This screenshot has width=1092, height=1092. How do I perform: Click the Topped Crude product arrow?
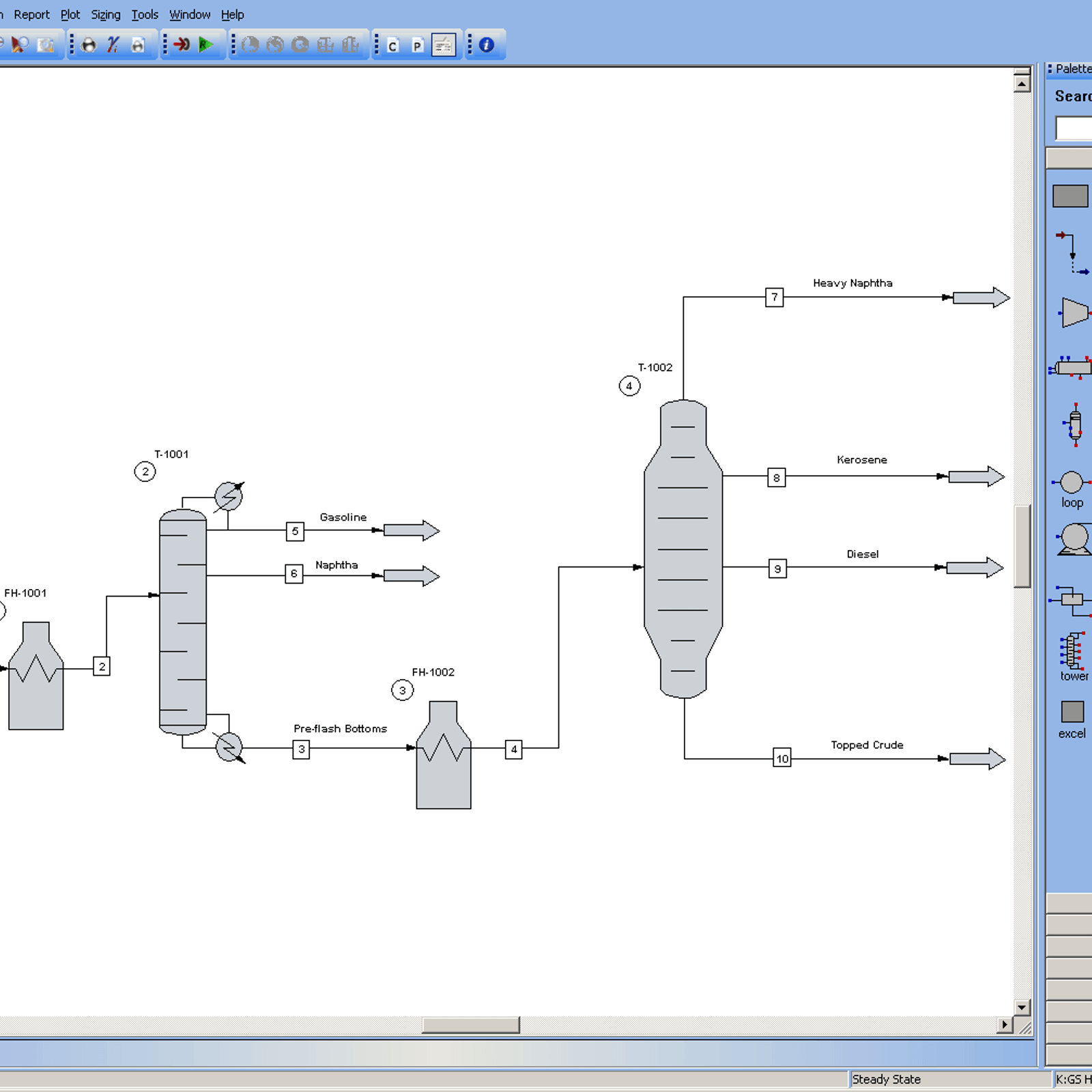977,759
